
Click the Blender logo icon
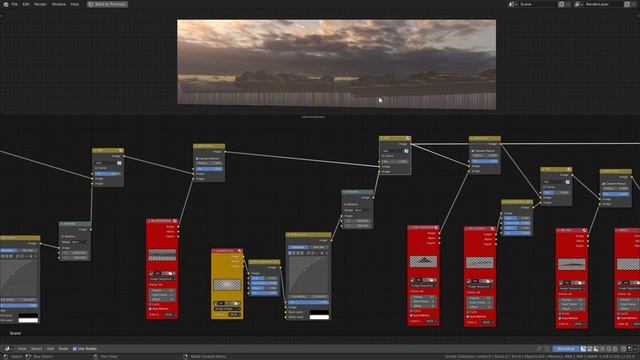(6, 4)
